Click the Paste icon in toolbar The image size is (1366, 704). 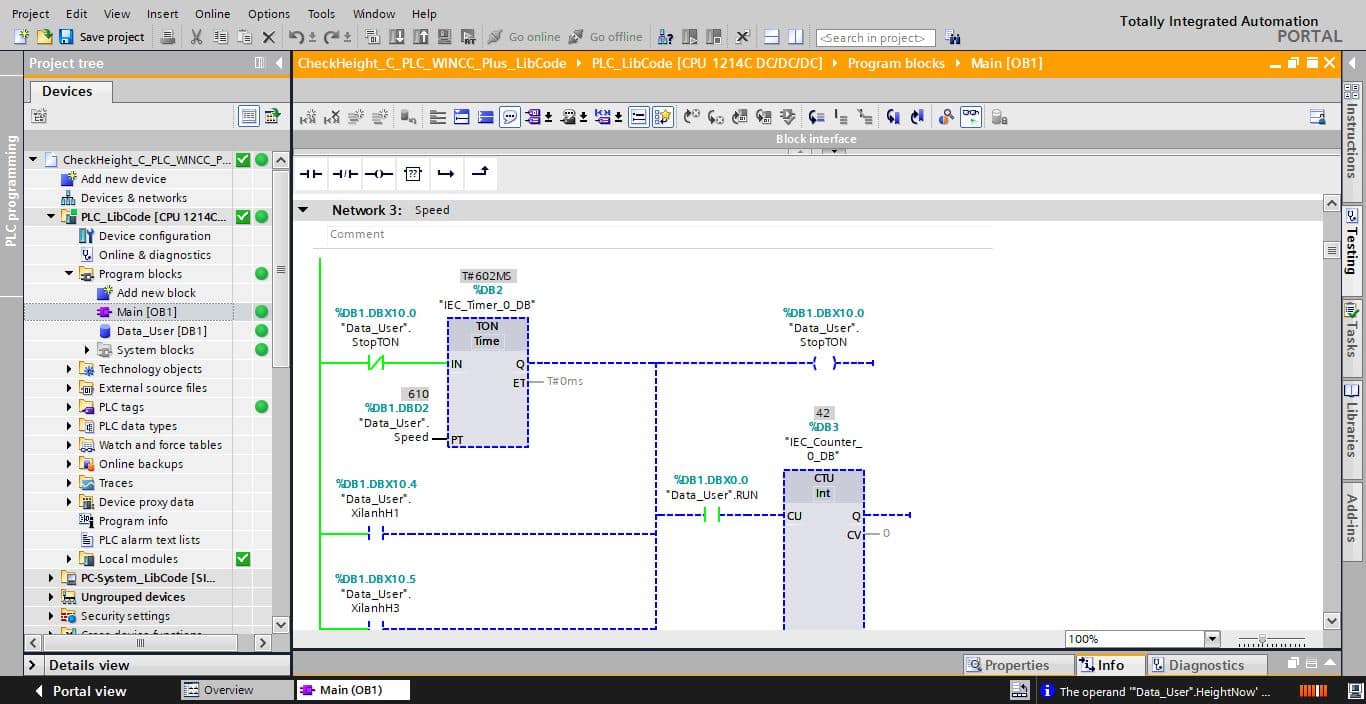[x=243, y=37]
